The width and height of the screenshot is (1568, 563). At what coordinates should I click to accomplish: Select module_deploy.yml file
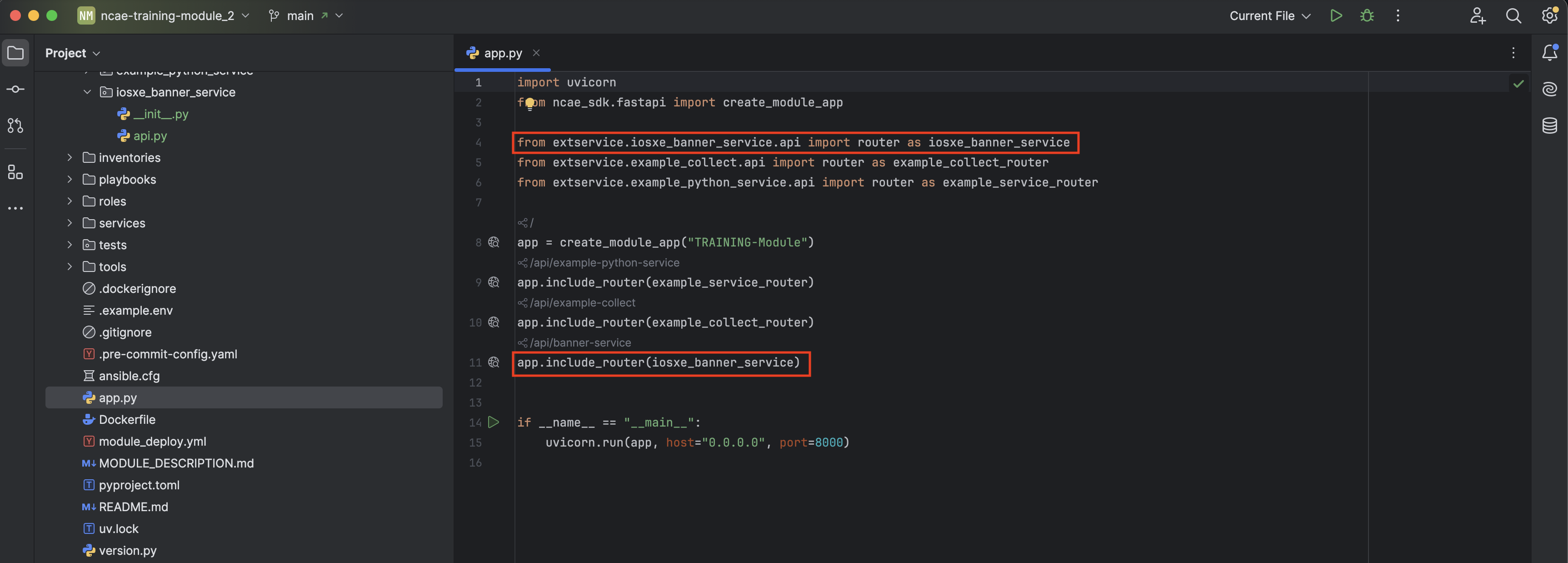(x=144, y=442)
